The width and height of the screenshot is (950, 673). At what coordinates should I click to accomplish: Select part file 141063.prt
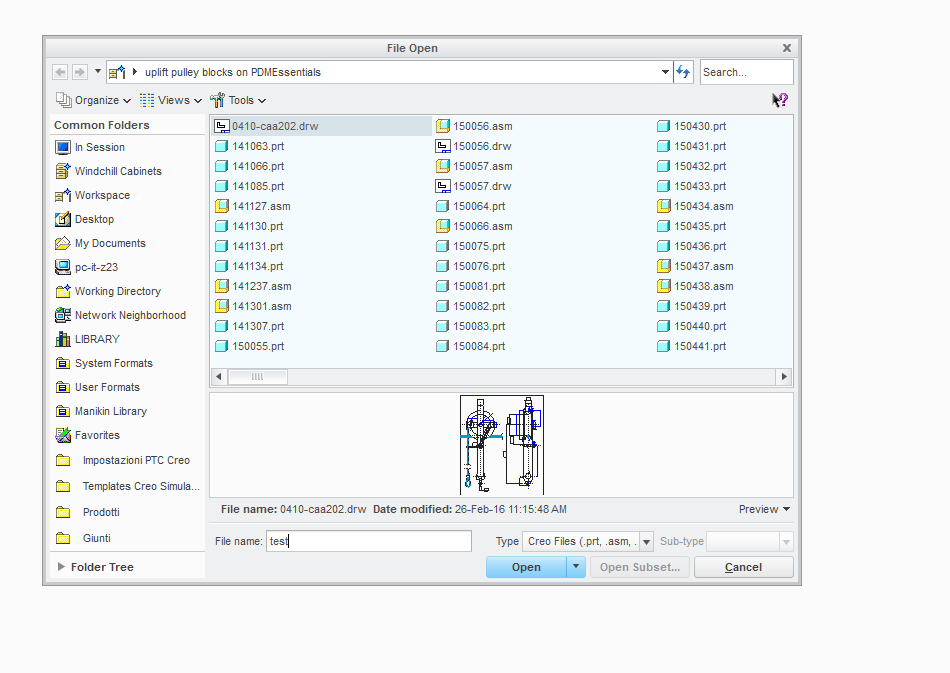(x=250, y=146)
